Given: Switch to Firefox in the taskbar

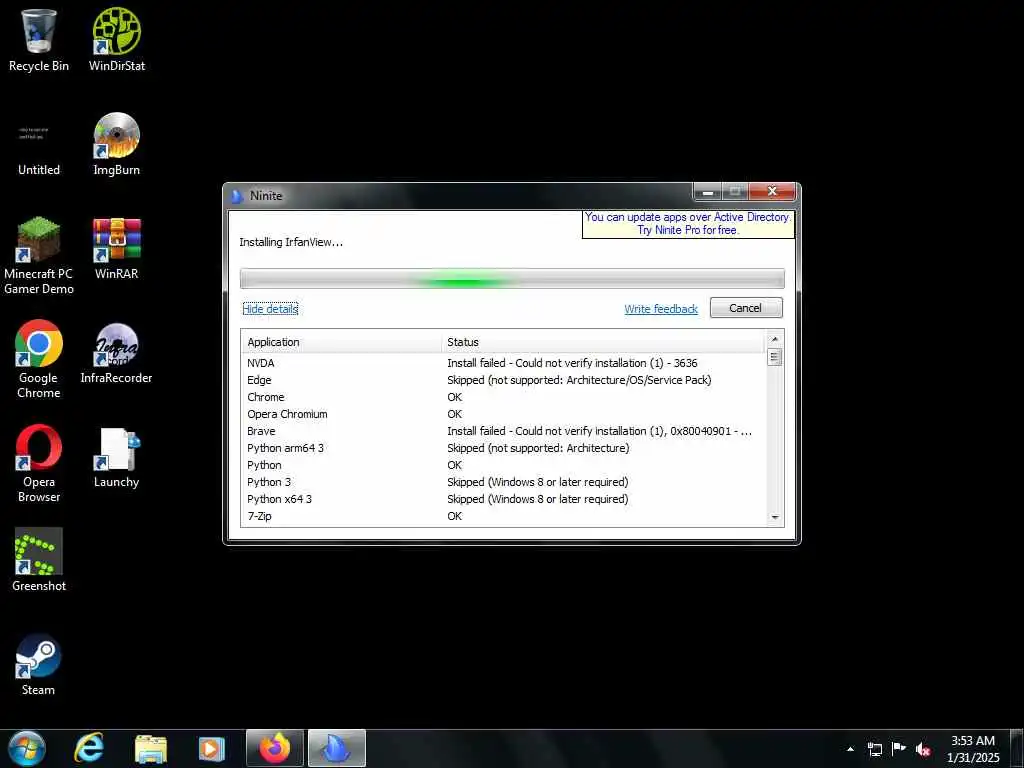Looking at the screenshot, I should coord(274,748).
